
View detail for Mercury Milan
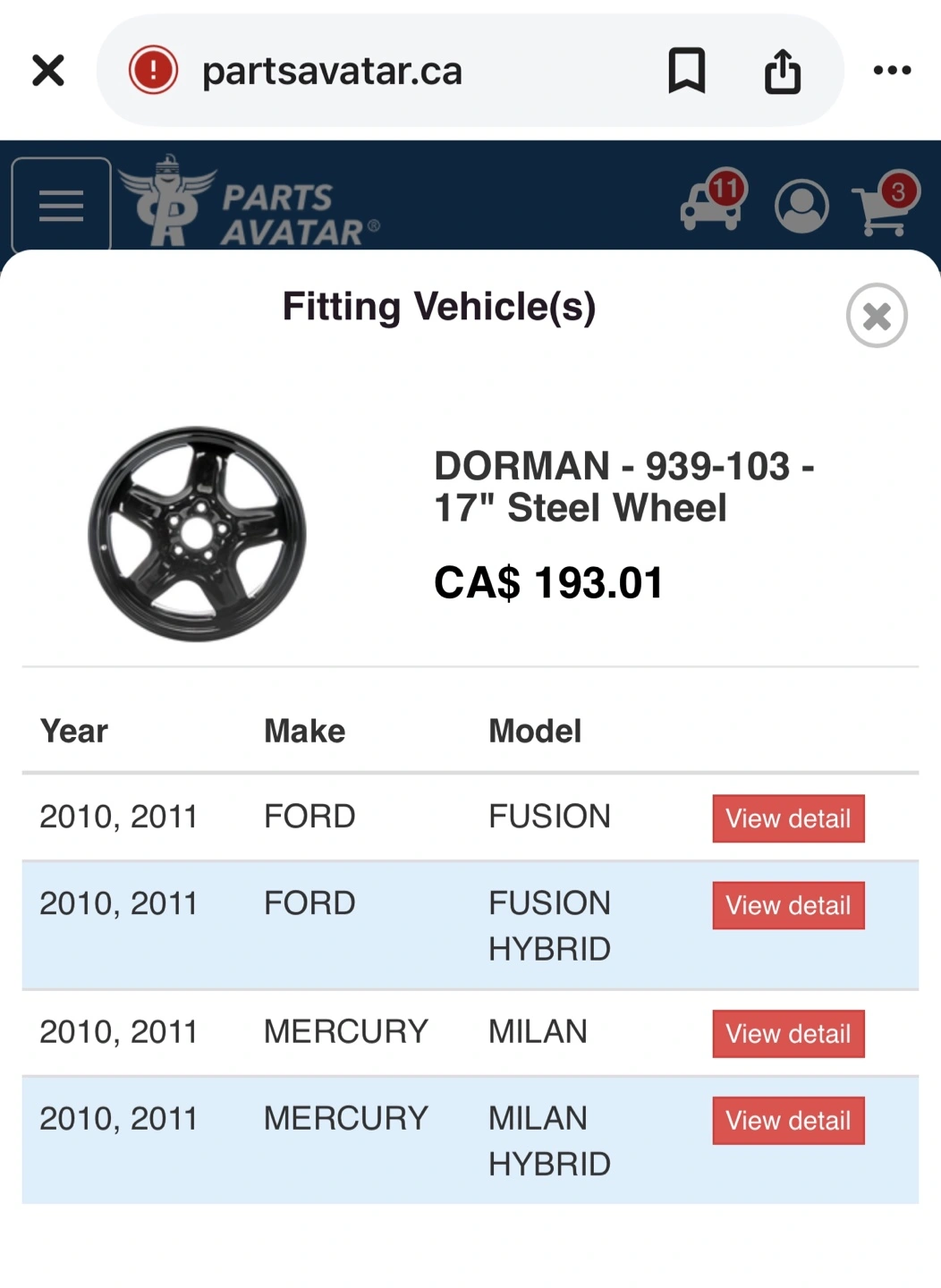(x=788, y=1034)
